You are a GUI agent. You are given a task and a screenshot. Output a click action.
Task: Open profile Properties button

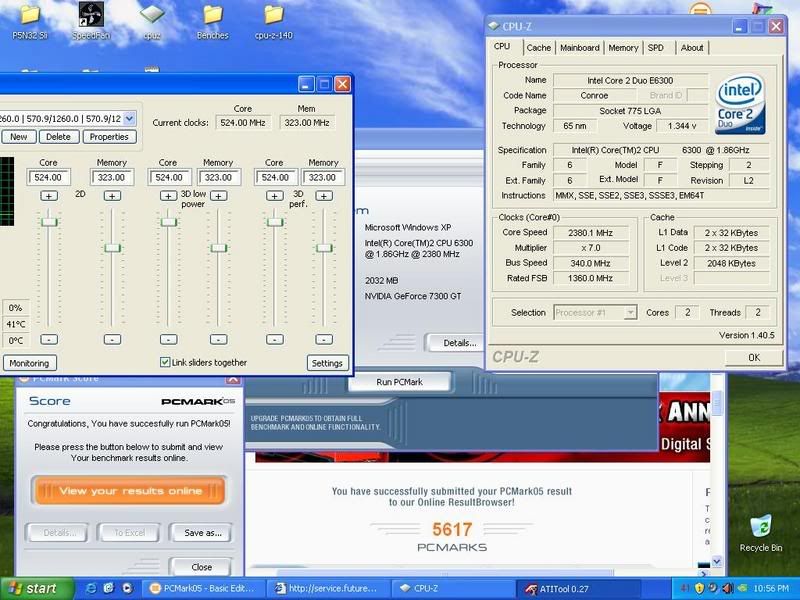tap(109, 137)
